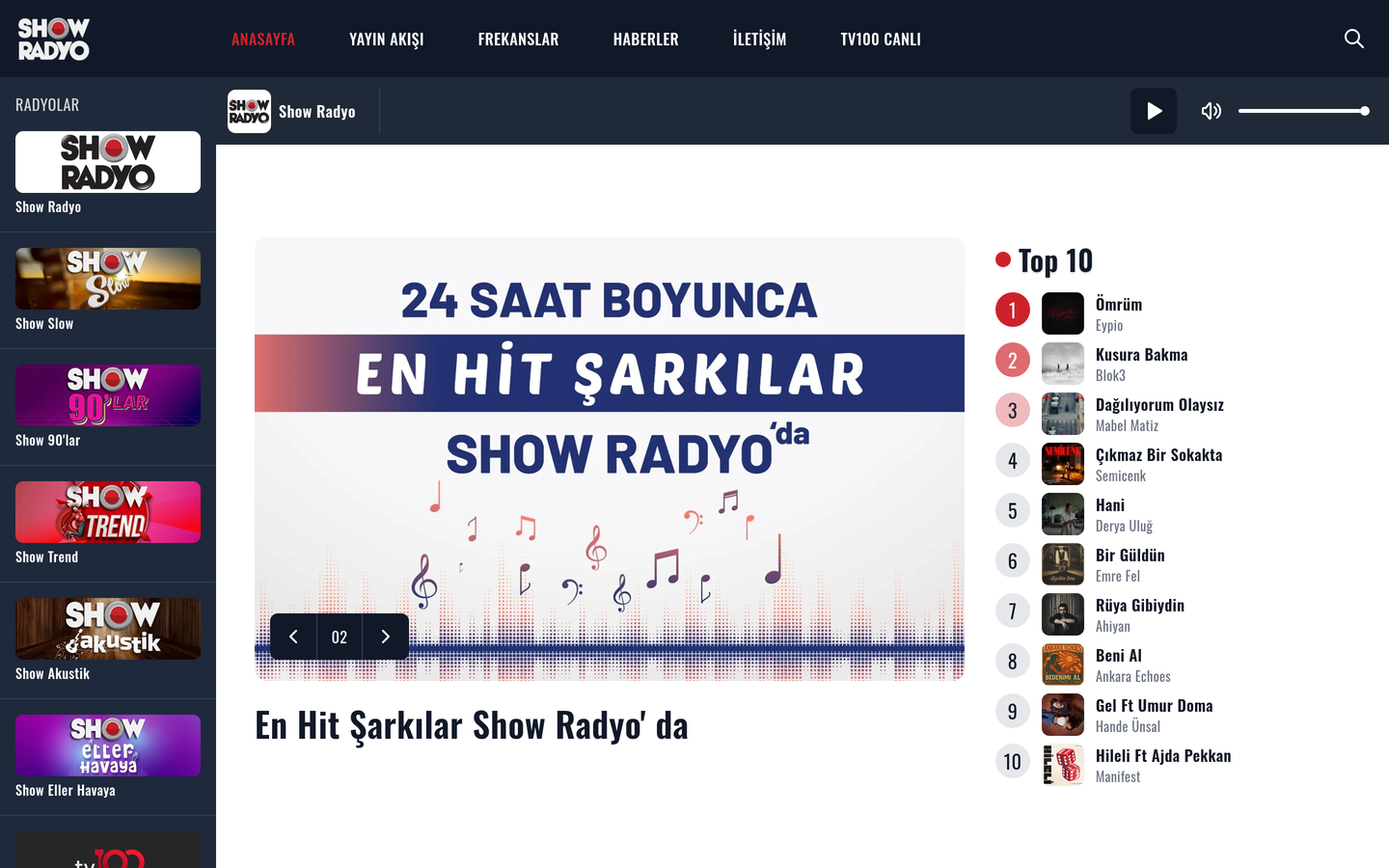Click Hani album cover
The width and height of the screenshot is (1389, 868).
click(x=1063, y=514)
